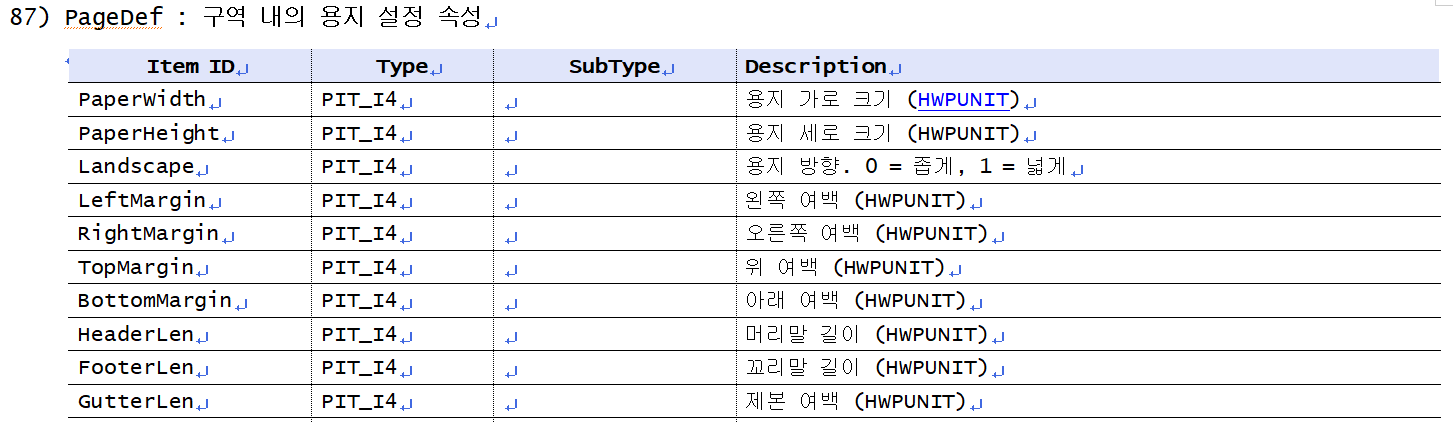The height and width of the screenshot is (423, 1453).
Task: Click the 위 여백 description
Action: click(846, 267)
